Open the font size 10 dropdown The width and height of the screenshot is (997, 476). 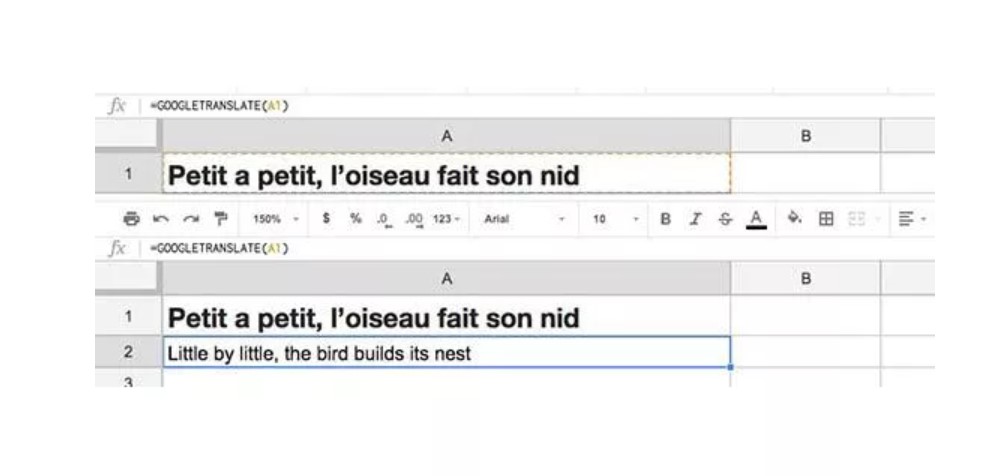610,218
